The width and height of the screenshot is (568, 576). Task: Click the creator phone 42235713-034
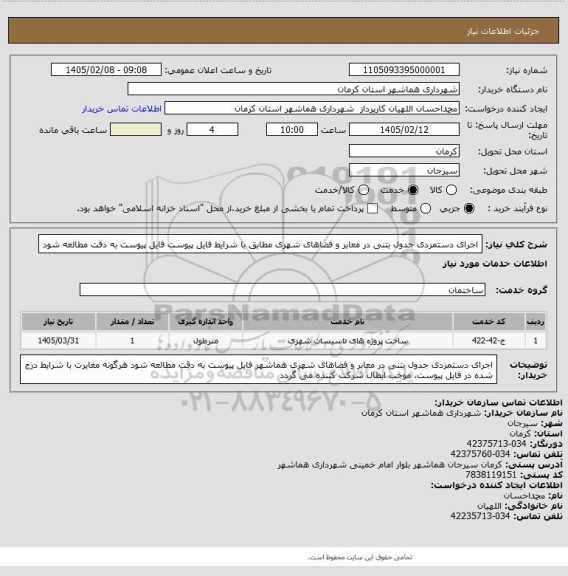click(x=480, y=516)
